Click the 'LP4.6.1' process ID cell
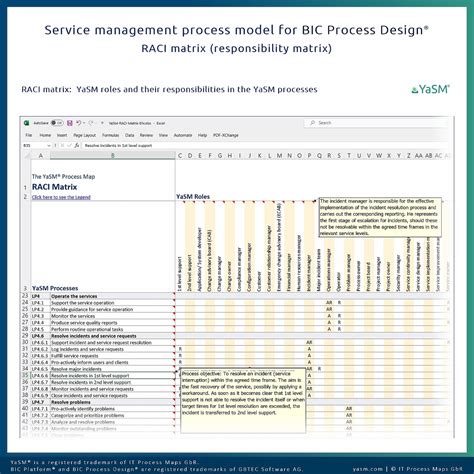The image size is (474, 474). (40, 343)
